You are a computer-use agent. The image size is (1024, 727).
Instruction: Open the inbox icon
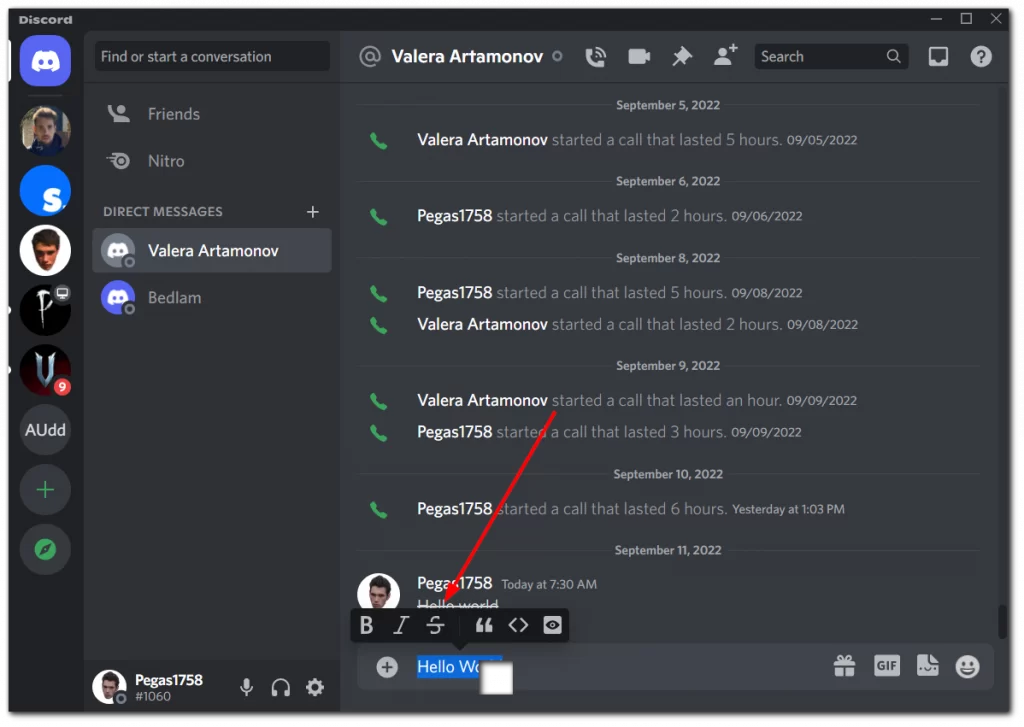[938, 57]
